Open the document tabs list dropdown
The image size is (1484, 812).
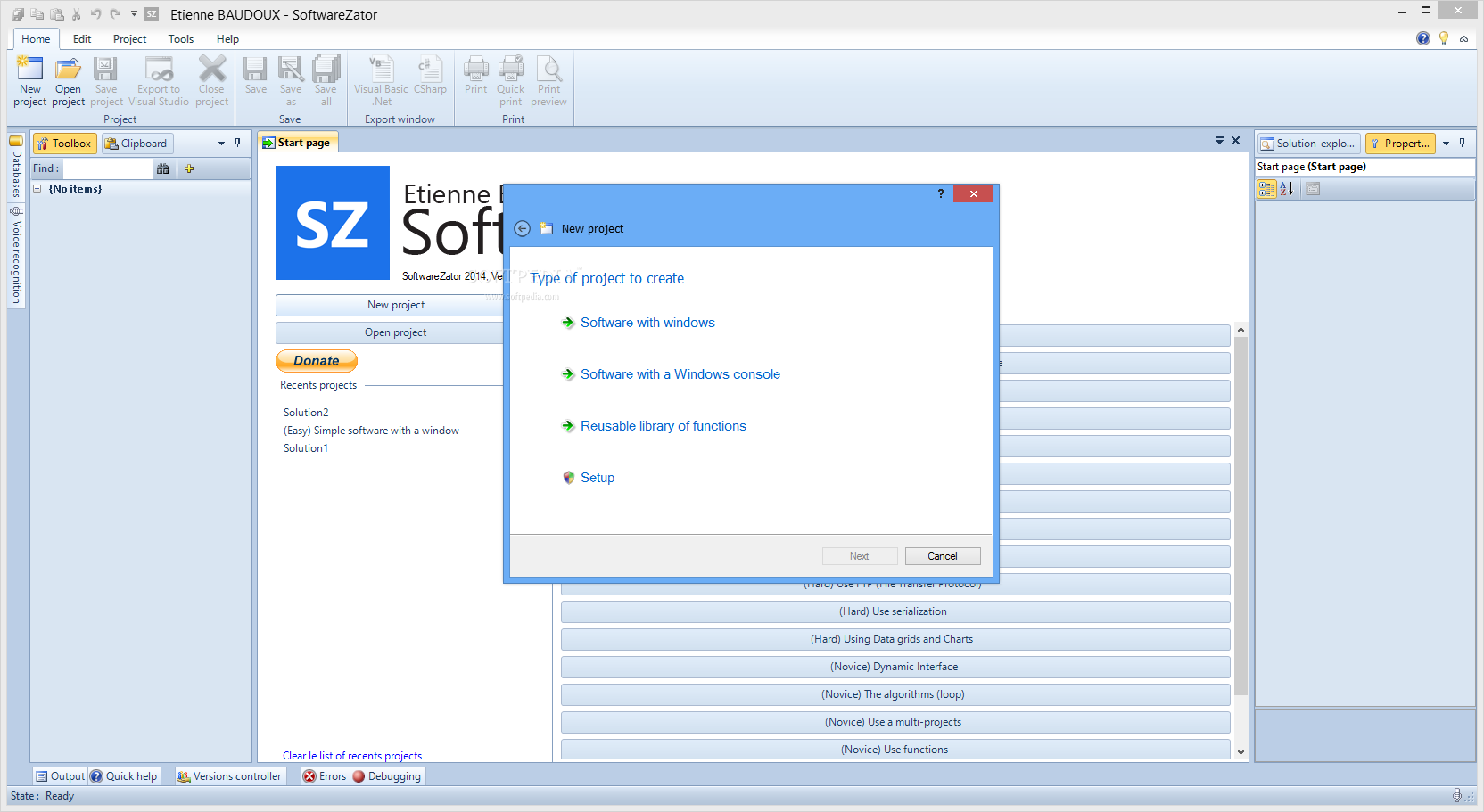[1219, 141]
